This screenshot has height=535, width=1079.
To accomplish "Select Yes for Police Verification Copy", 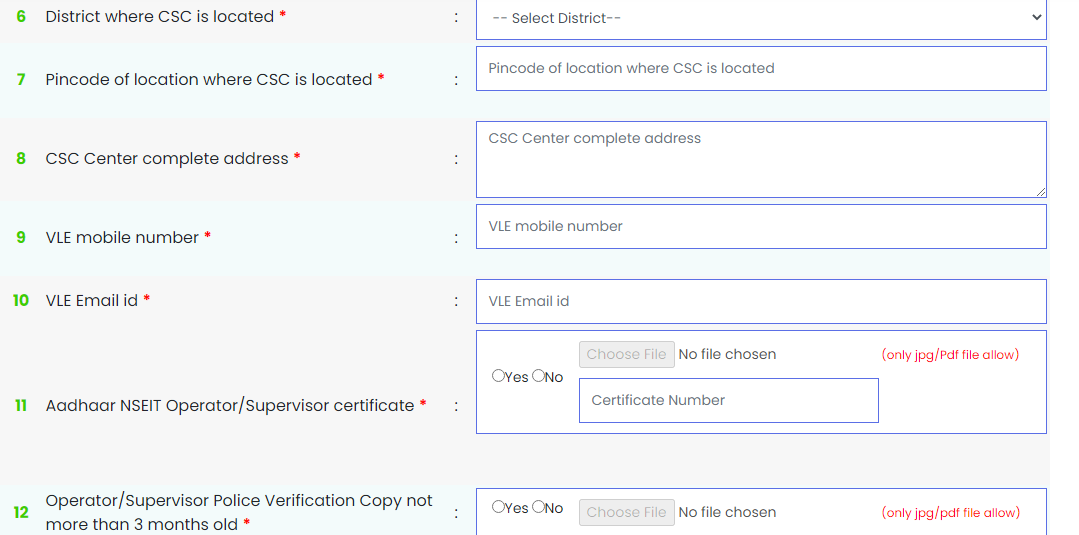I will (498, 507).
